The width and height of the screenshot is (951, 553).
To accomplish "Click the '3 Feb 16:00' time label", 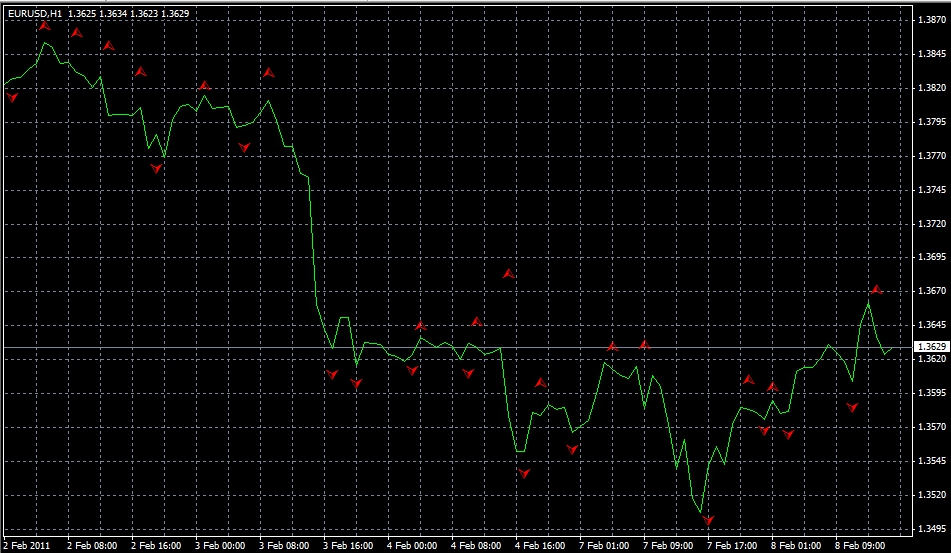I will pos(348,545).
